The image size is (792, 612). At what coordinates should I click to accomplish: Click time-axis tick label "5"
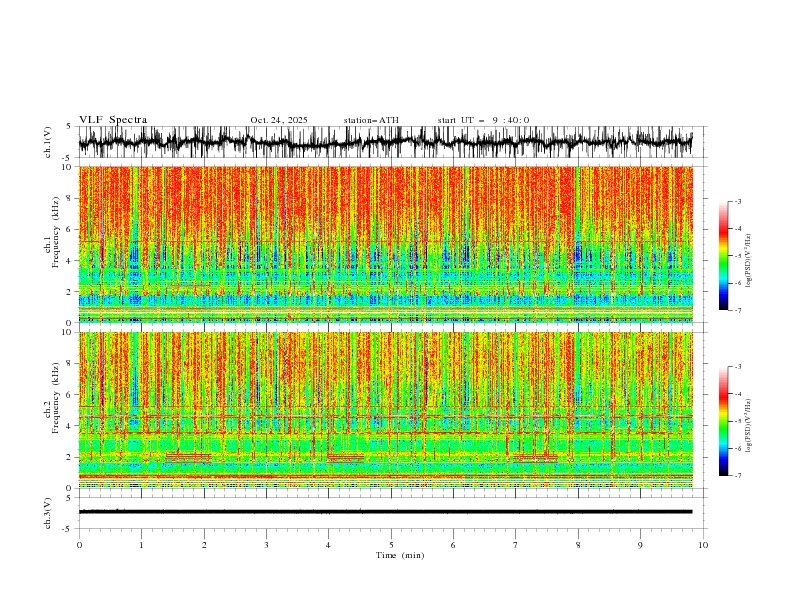pos(391,545)
